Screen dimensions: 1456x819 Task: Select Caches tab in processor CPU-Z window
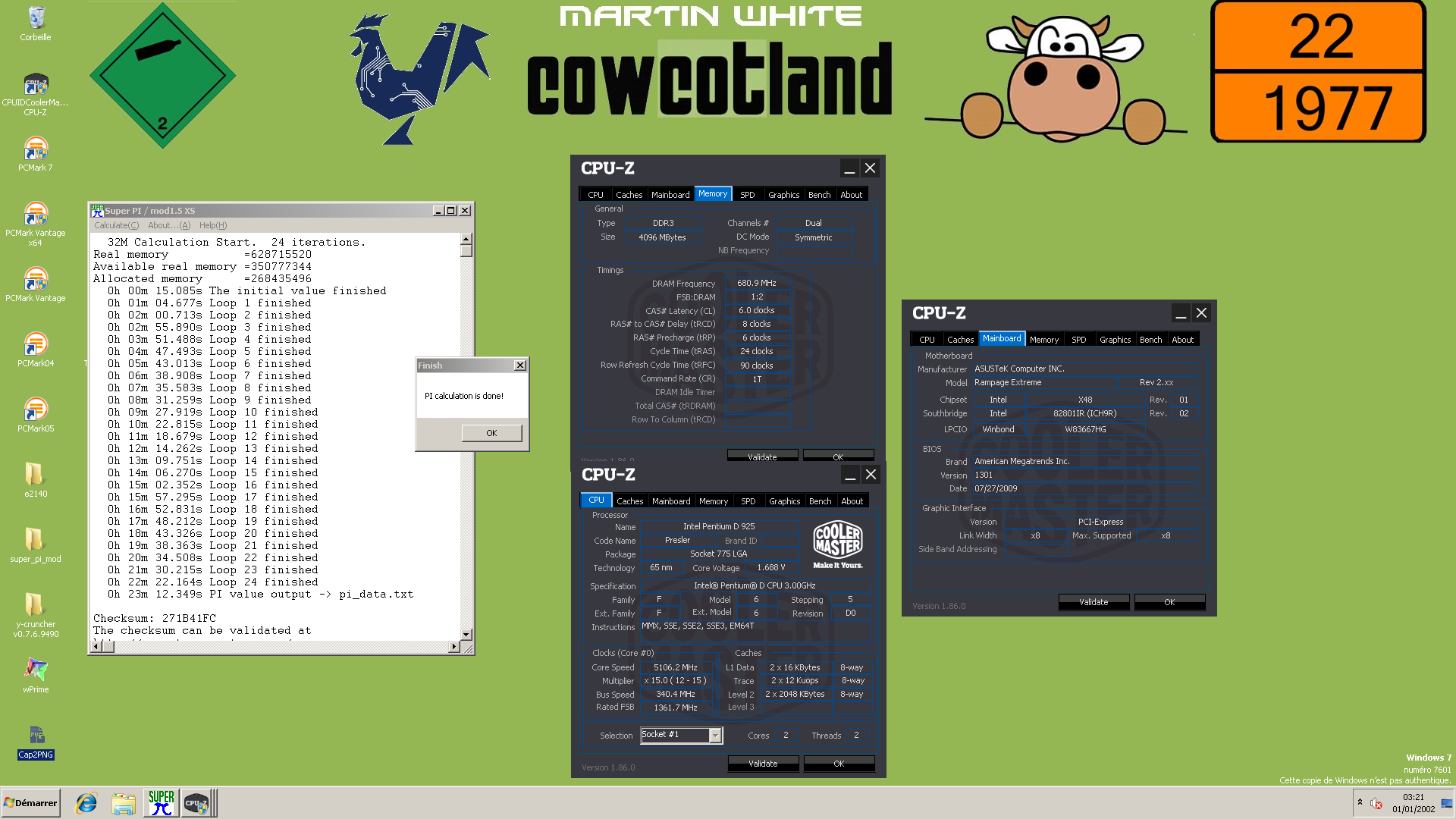629,501
